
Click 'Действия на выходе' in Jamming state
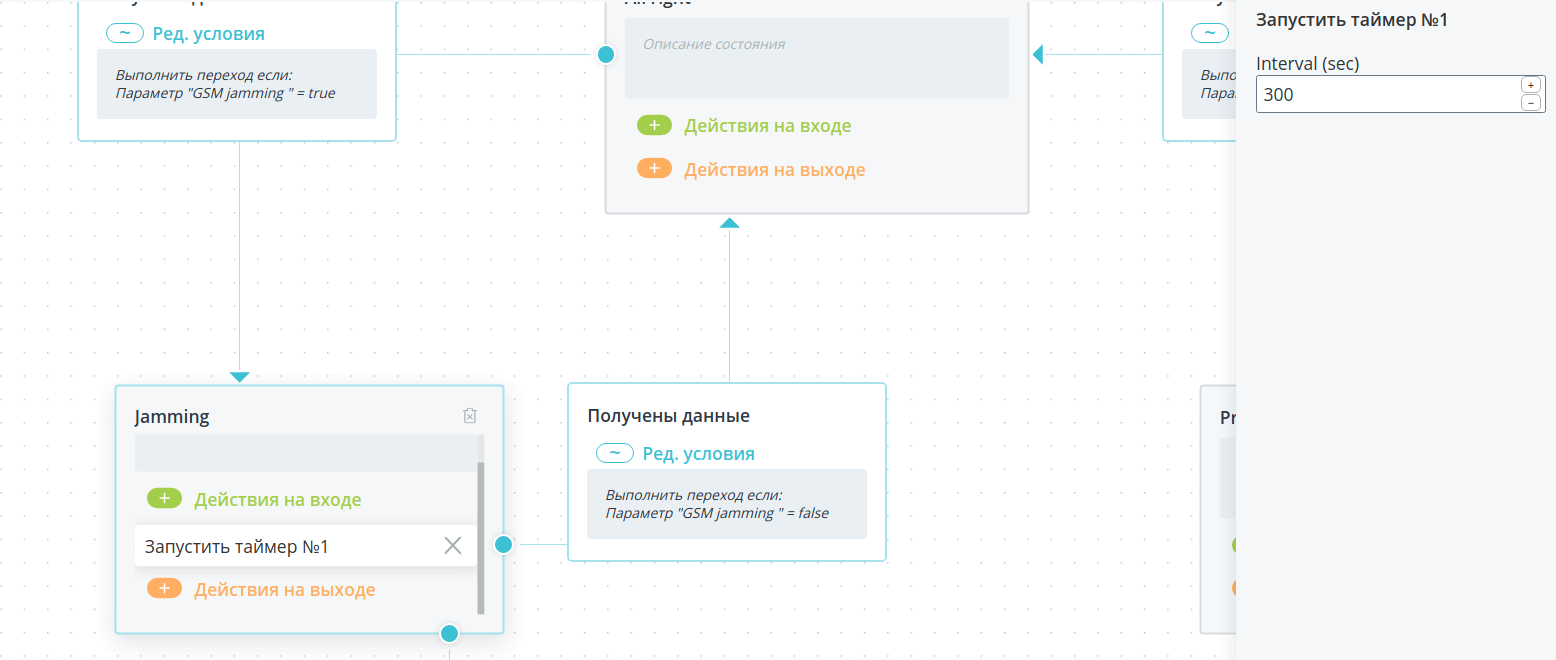[285, 589]
